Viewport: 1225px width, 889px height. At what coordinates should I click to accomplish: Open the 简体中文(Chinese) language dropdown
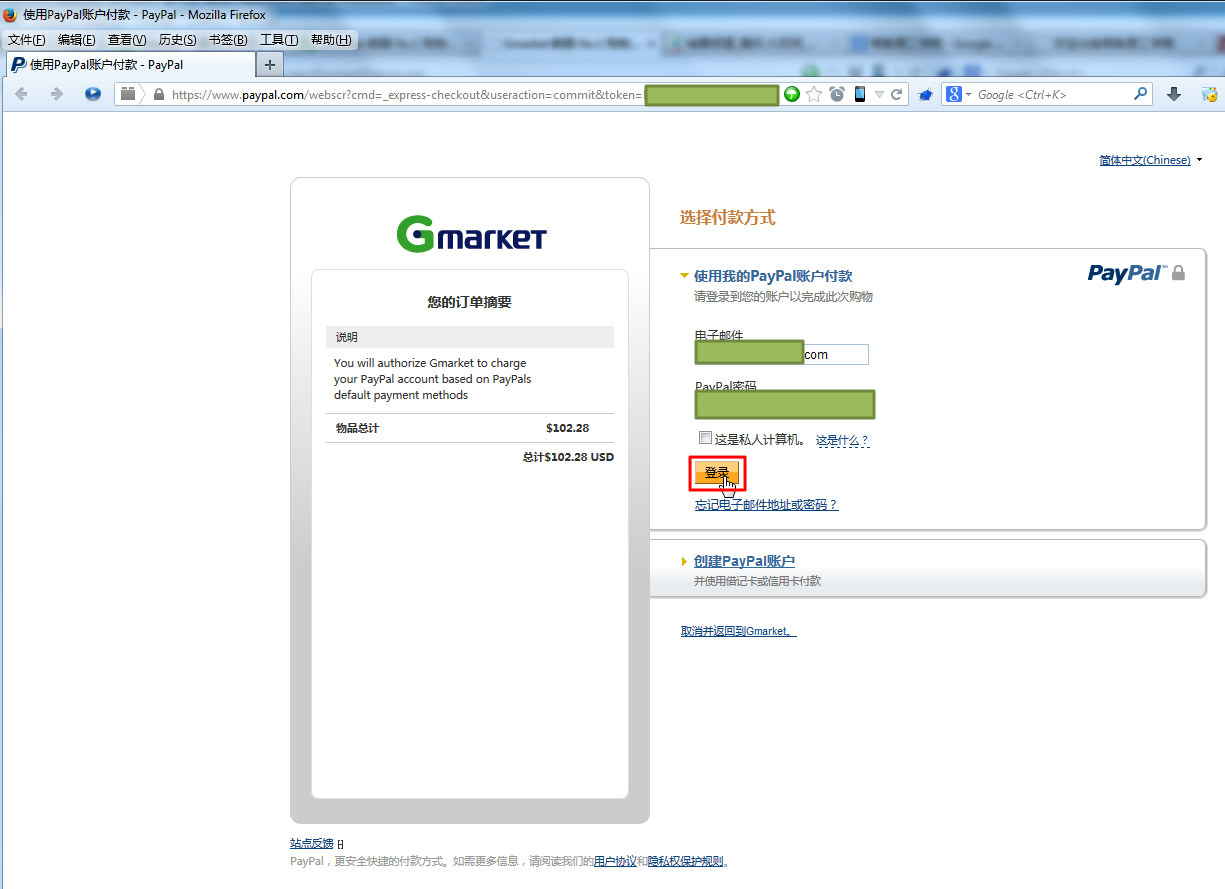(x=1150, y=160)
